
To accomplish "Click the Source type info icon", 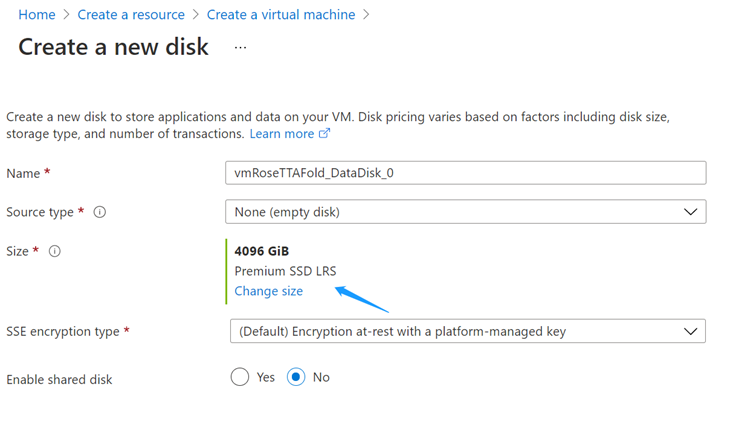I will click(100, 212).
